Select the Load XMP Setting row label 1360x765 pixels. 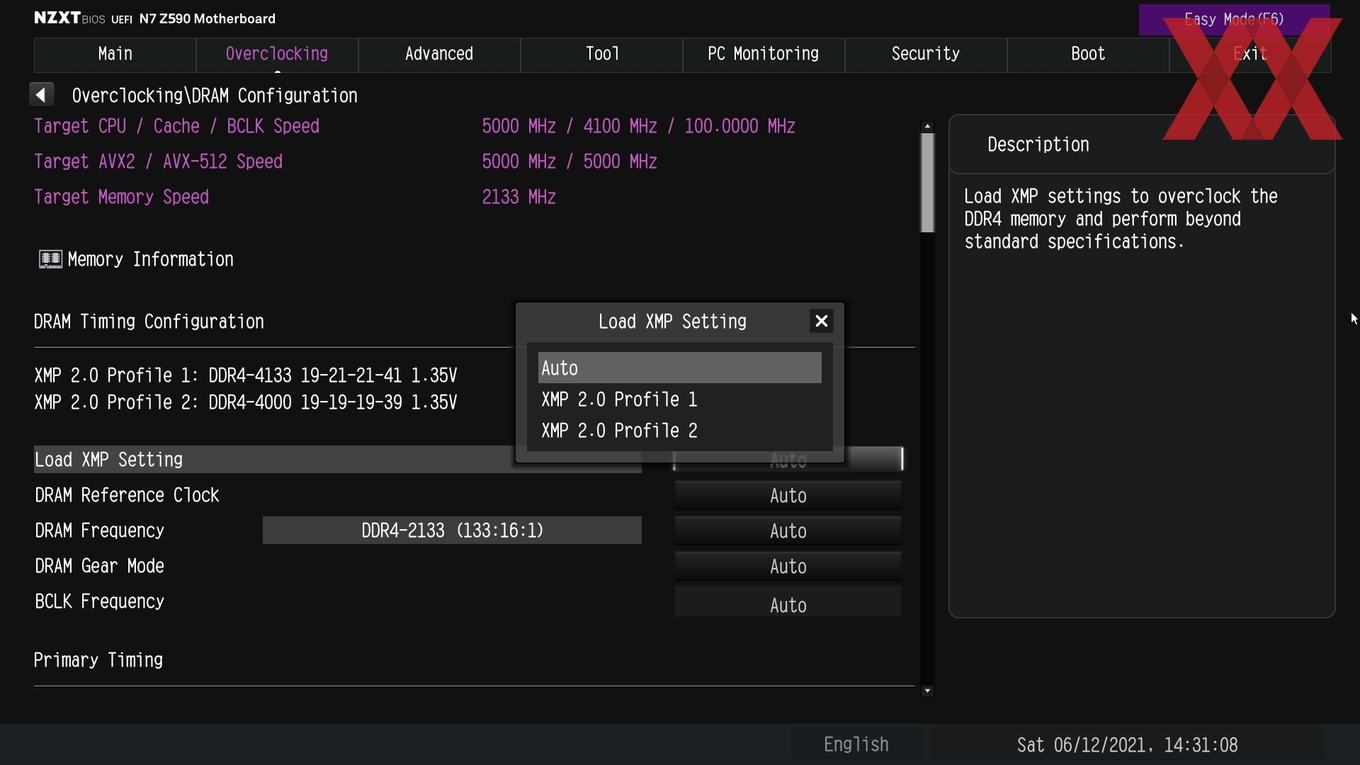click(x=109, y=460)
